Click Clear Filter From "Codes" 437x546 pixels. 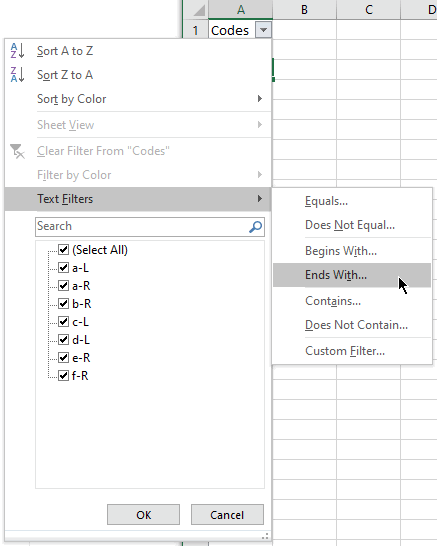(x=138, y=151)
